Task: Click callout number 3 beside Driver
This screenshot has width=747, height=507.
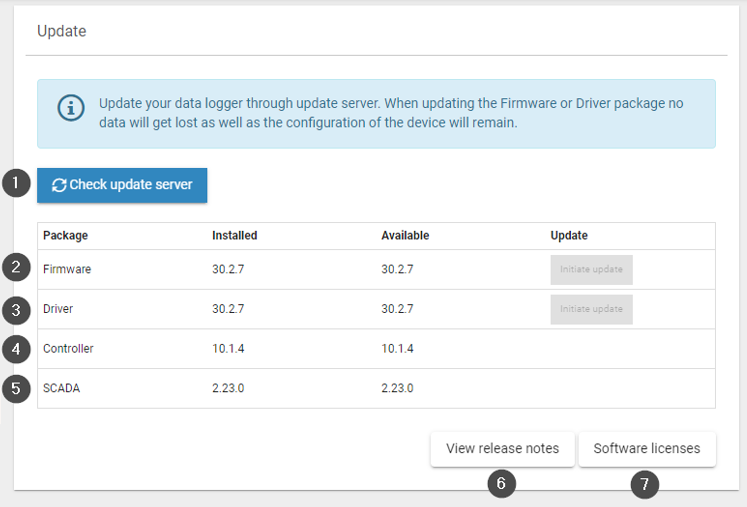Action: (16, 310)
